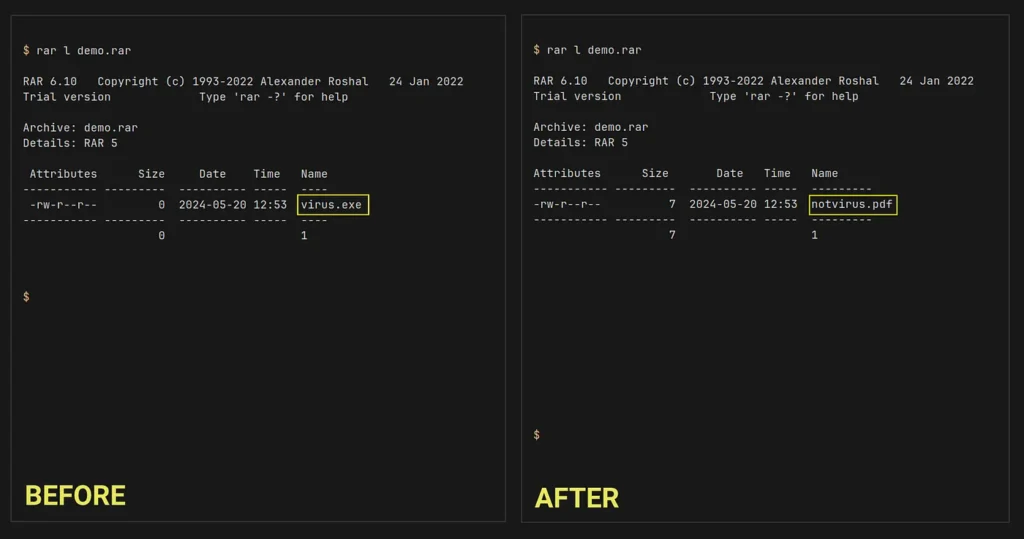Click time 12:53 in the notvirus.pdf row
Screen dimensions: 1024x539
pos(780,204)
